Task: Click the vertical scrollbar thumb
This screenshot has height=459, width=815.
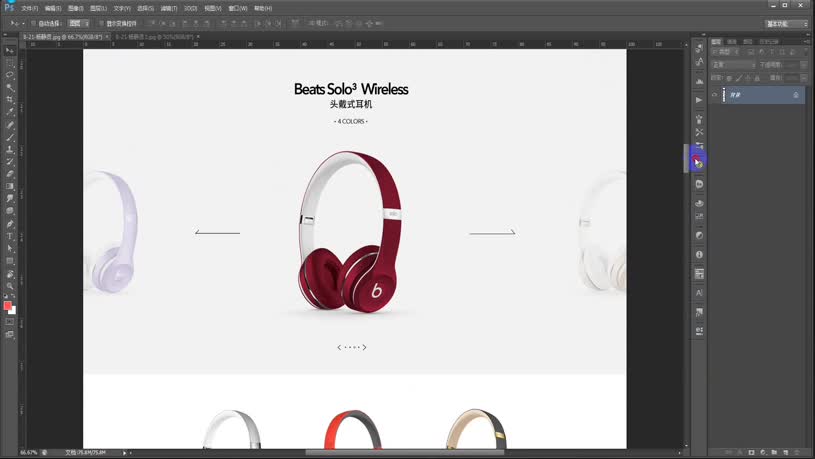Action: click(x=686, y=158)
